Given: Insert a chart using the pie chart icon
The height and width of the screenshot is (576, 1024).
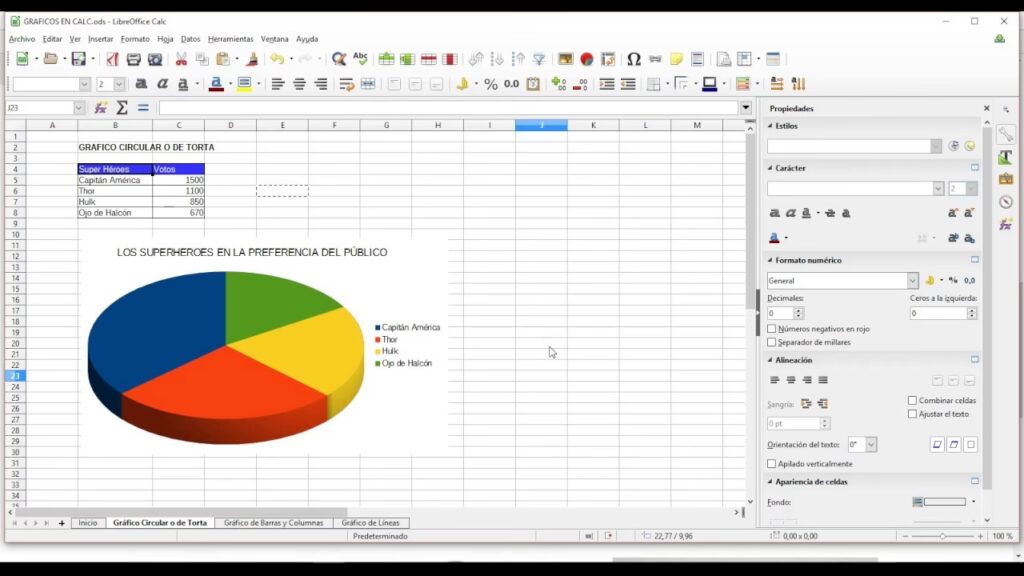Looking at the screenshot, I should click(587, 60).
